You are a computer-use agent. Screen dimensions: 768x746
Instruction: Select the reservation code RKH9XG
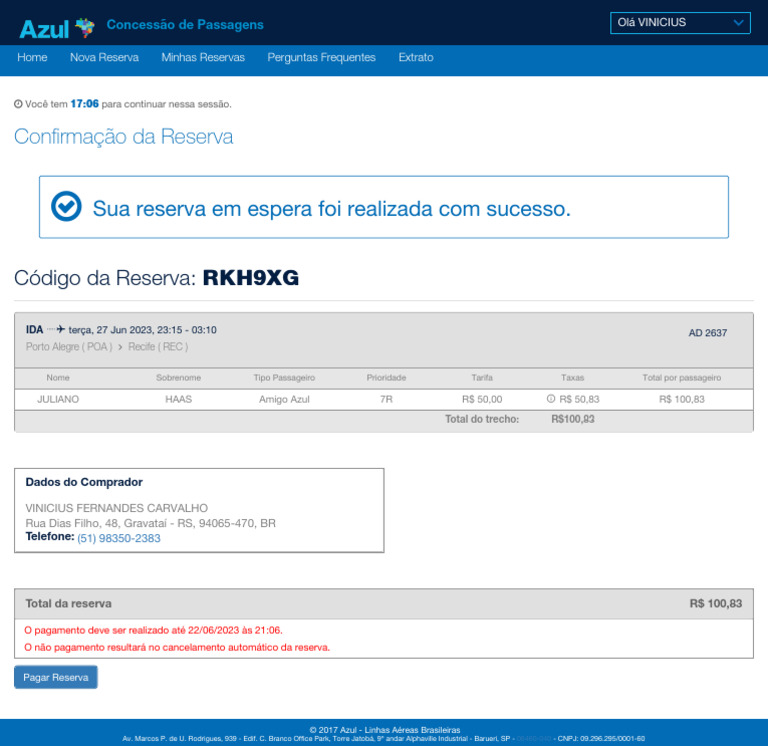tap(251, 278)
